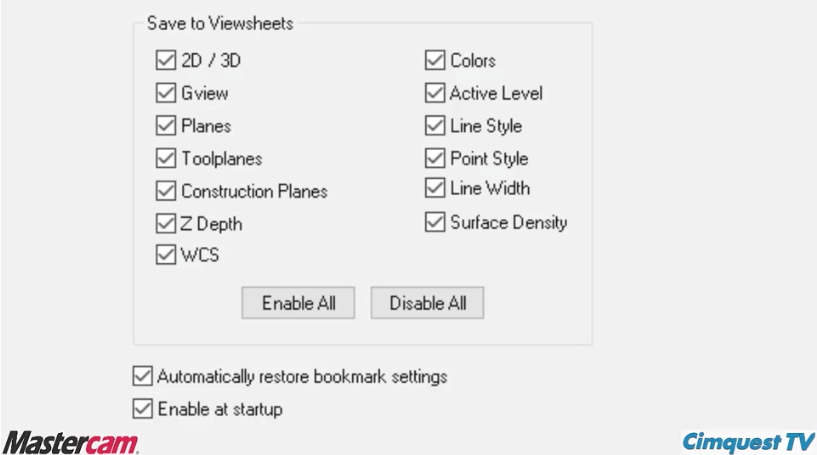Uncheck Enable at startup option

coord(142,409)
